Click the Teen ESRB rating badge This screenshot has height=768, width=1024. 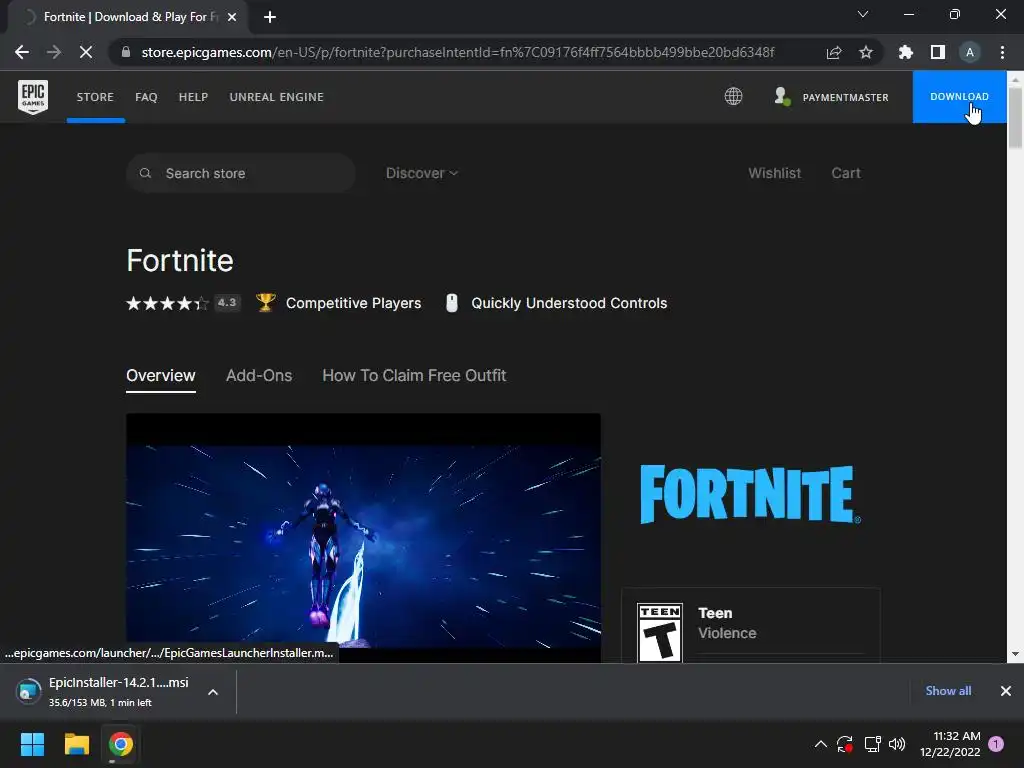tap(660, 632)
